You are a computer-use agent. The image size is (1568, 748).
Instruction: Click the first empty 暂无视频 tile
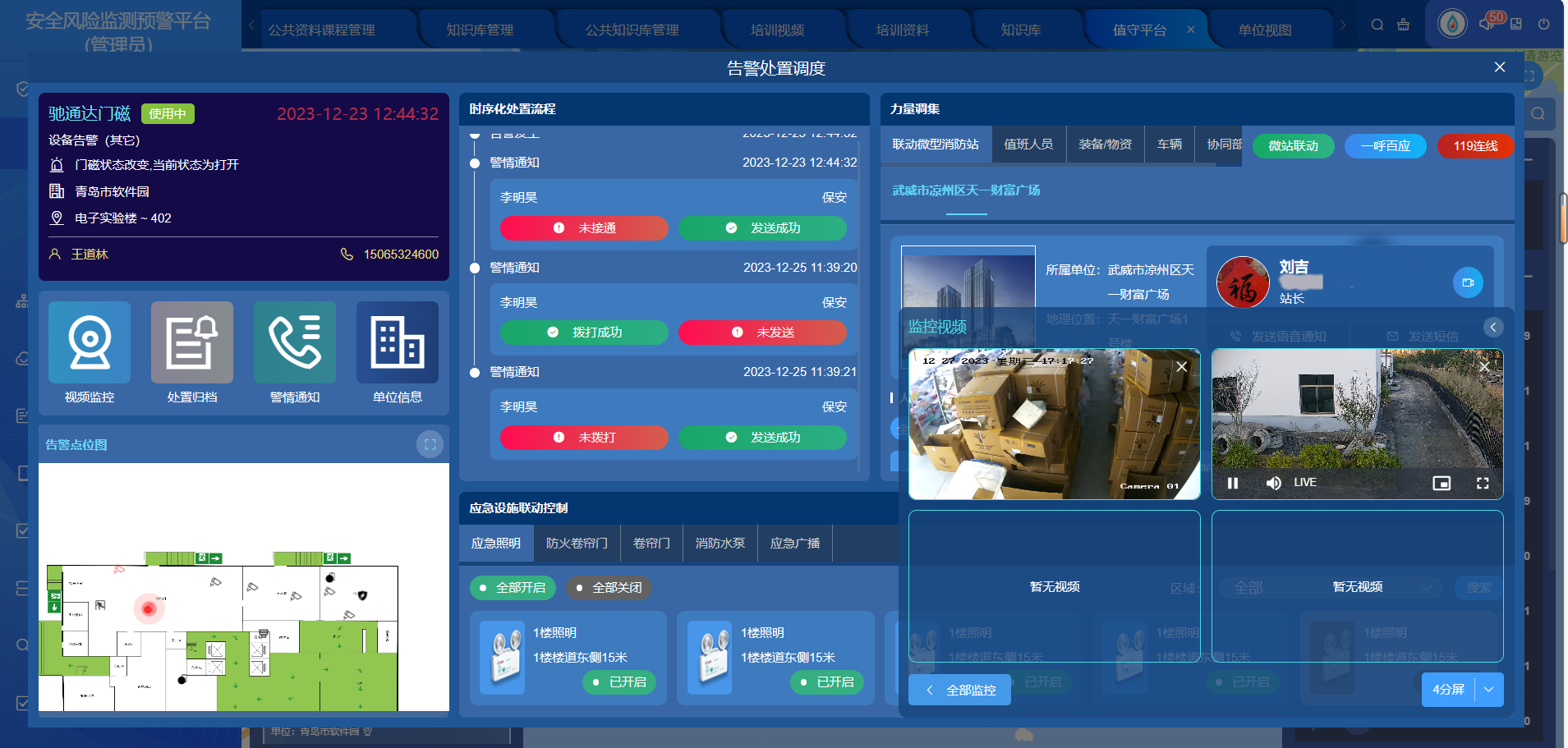(1055, 586)
